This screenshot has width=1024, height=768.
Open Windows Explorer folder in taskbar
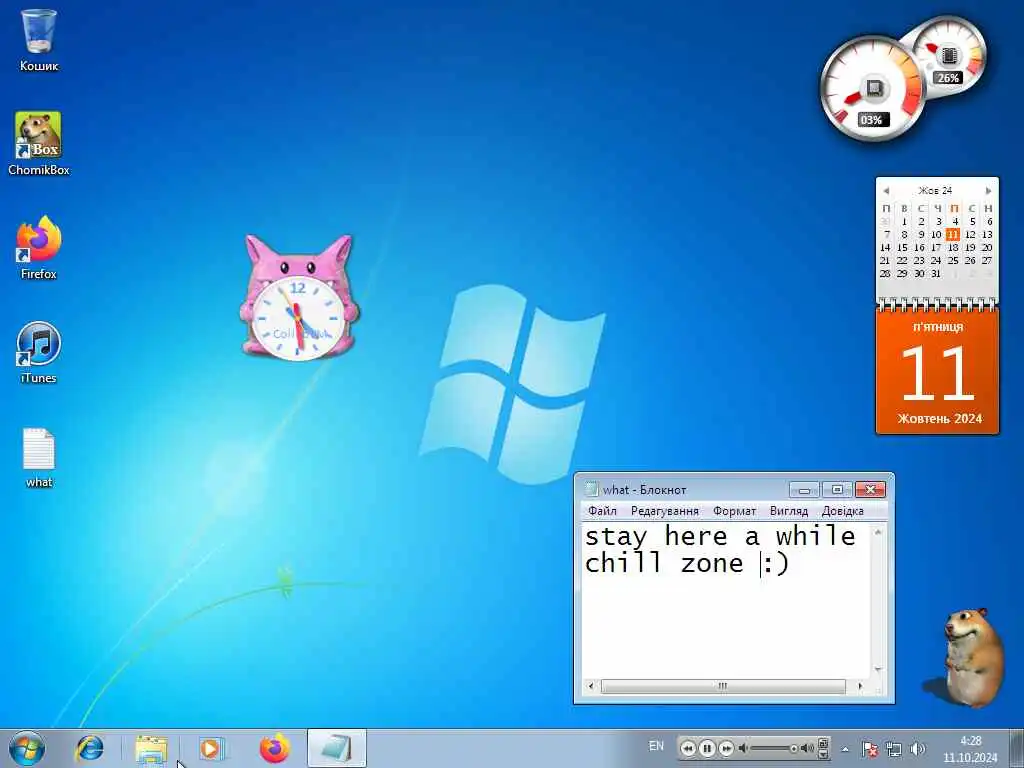tap(151, 748)
